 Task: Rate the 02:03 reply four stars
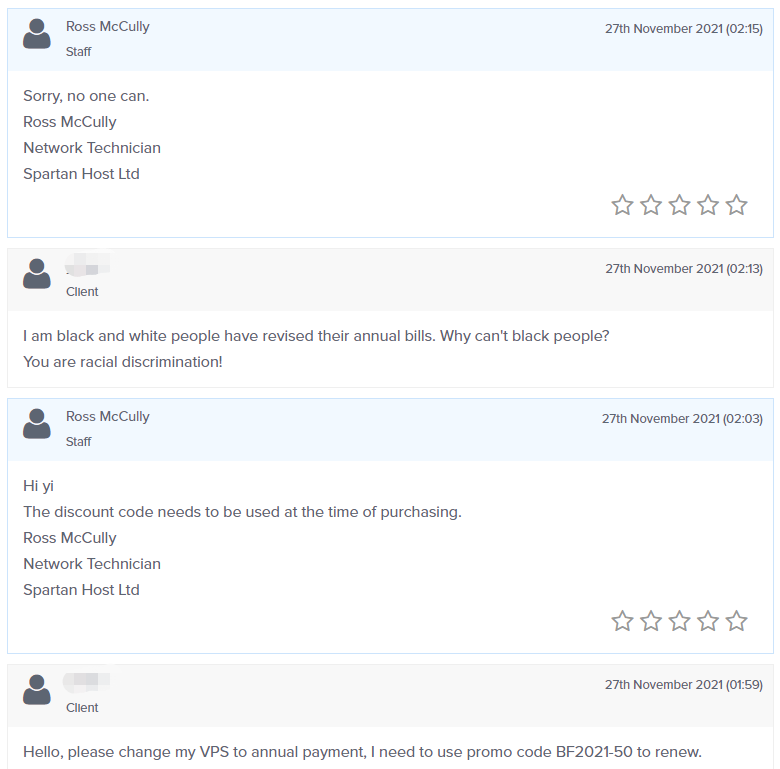pos(708,621)
